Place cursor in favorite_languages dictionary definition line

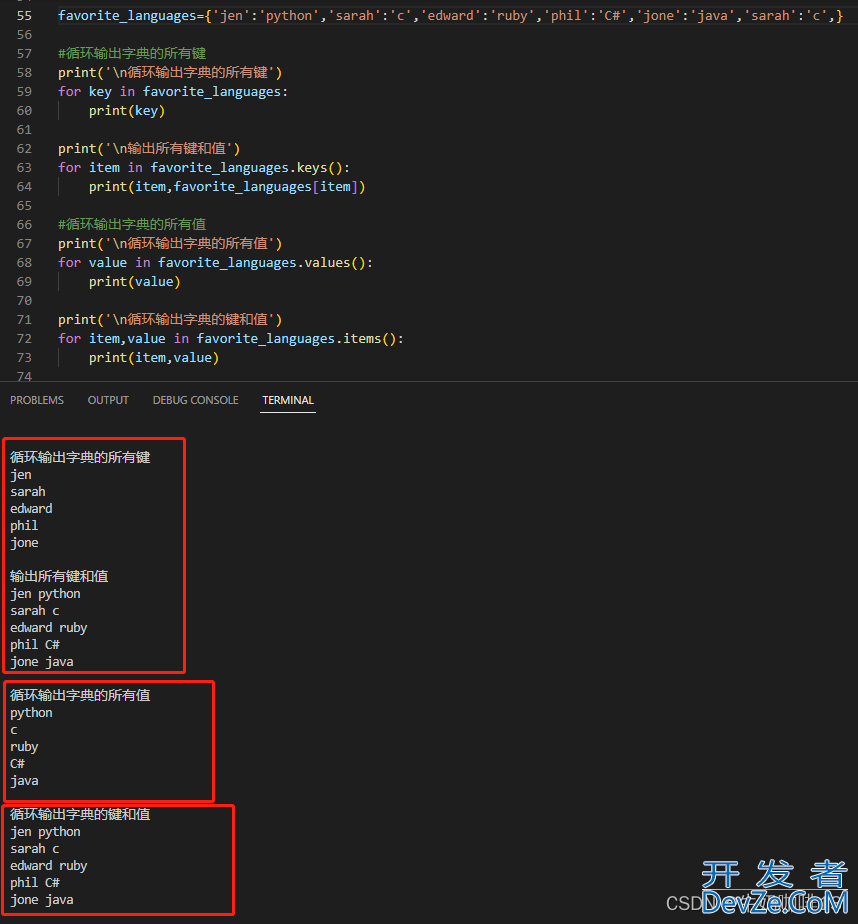click(x=450, y=15)
